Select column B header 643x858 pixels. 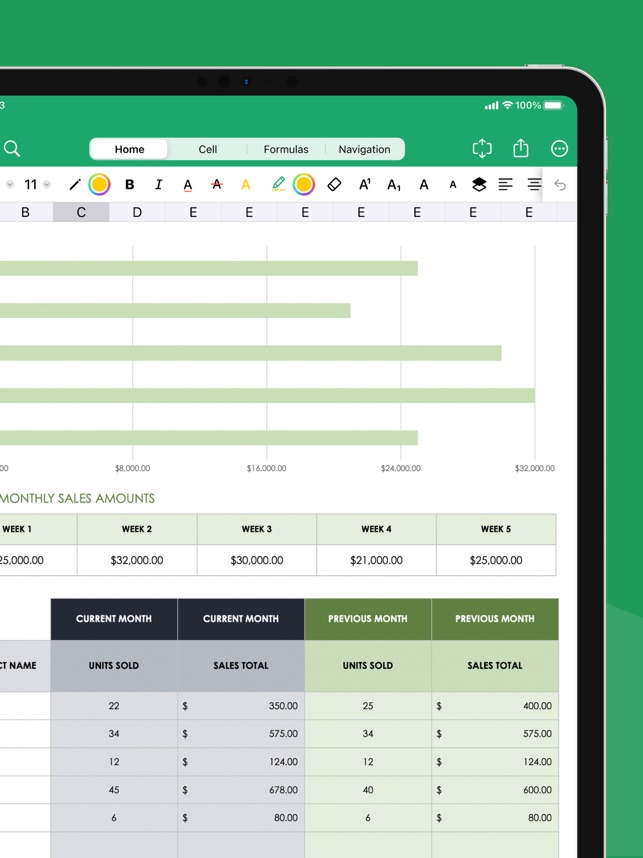click(25, 212)
